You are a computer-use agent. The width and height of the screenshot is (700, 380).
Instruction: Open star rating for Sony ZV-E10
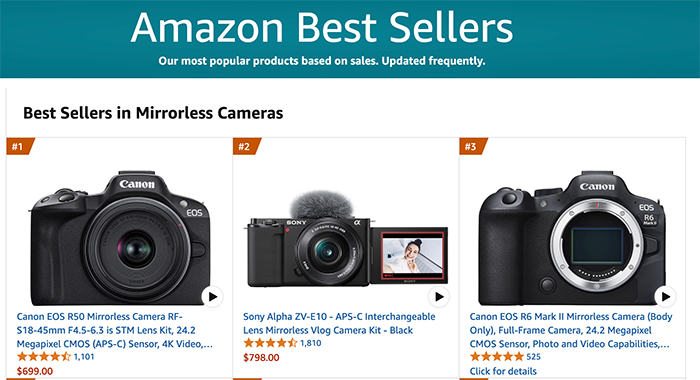point(270,343)
